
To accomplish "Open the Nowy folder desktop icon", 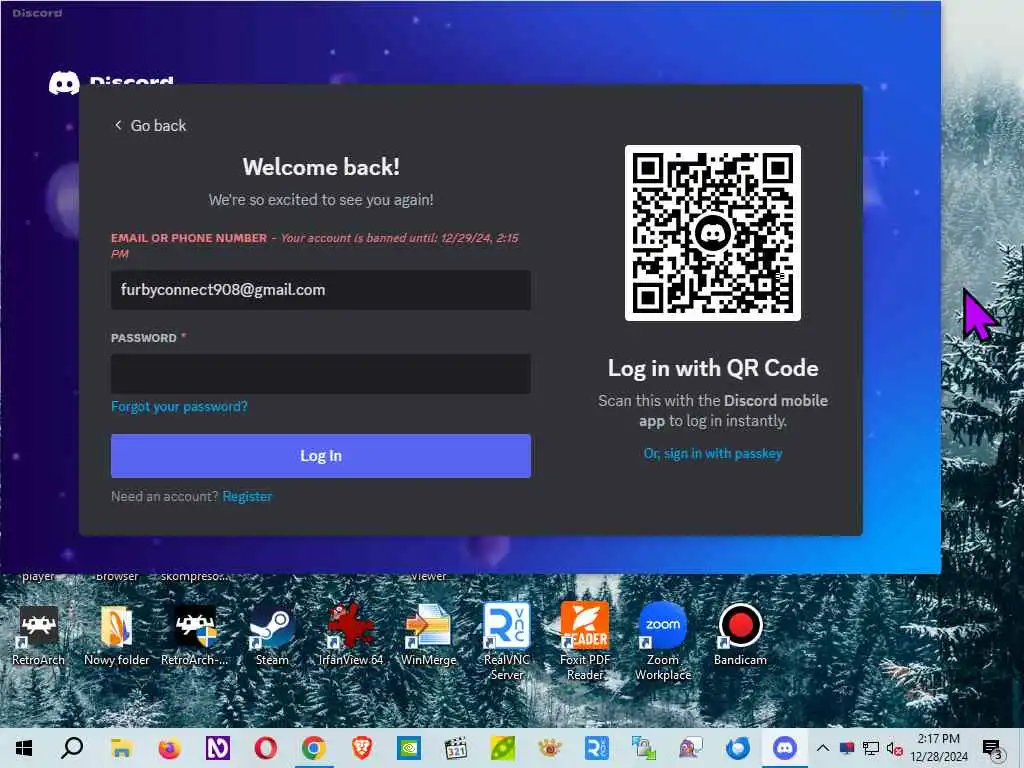I will pos(116,636).
